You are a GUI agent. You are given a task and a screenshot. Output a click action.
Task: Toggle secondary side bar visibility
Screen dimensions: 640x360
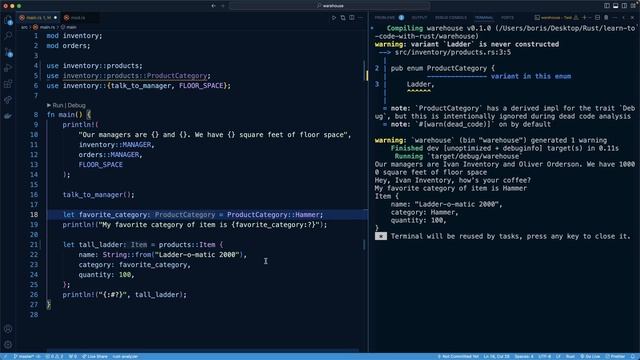[x=624, y=6]
